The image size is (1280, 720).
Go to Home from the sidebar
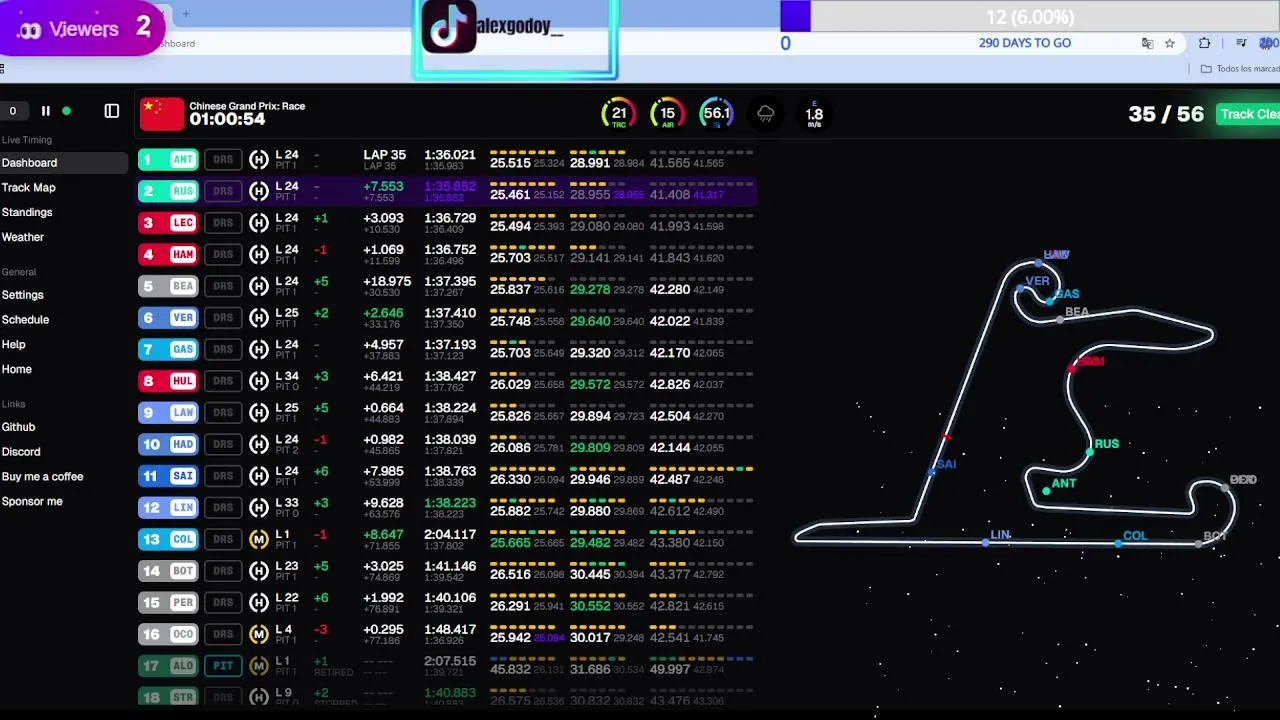[x=16, y=369]
